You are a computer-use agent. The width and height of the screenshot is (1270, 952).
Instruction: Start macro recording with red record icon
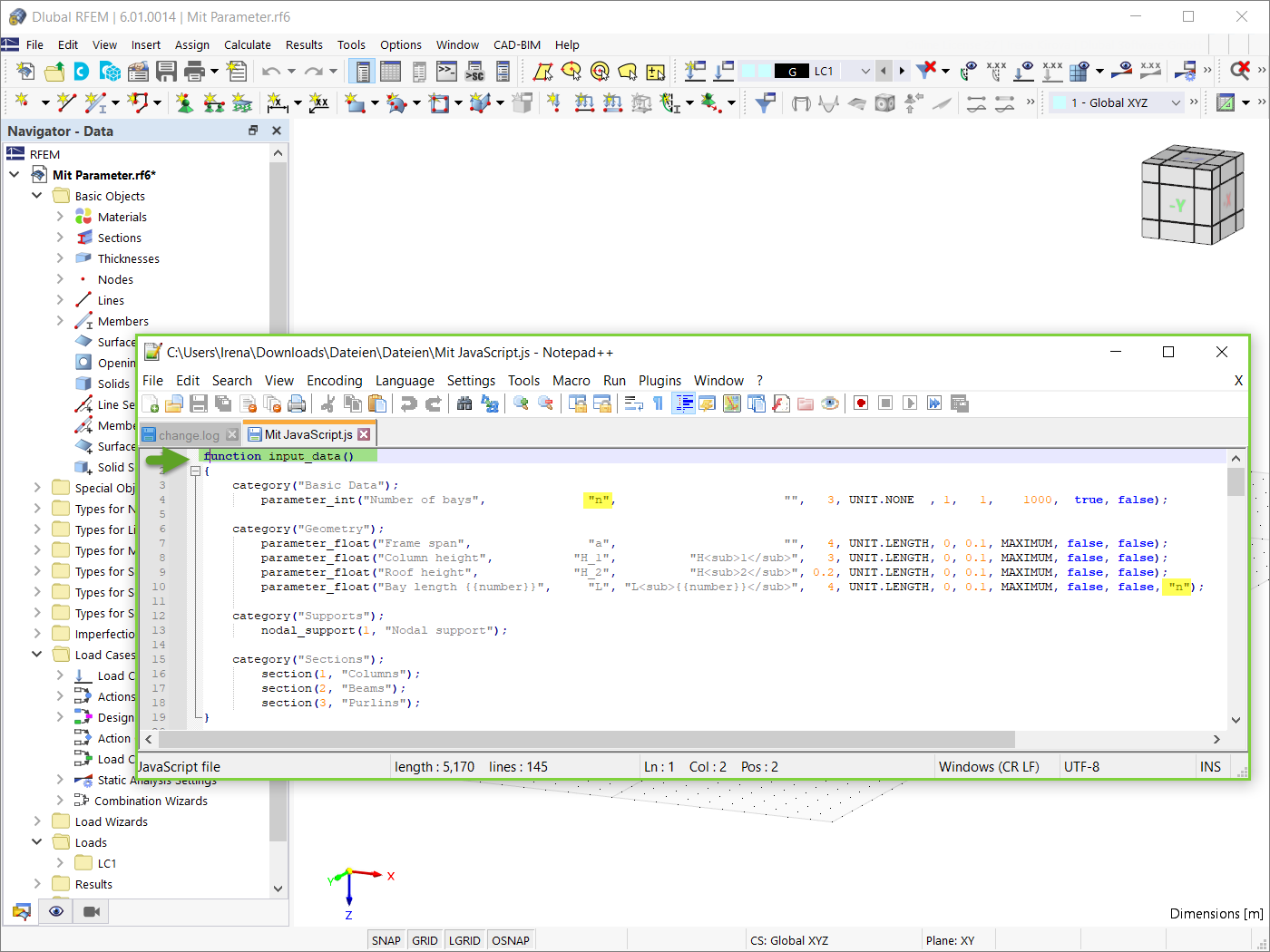(x=861, y=403)
